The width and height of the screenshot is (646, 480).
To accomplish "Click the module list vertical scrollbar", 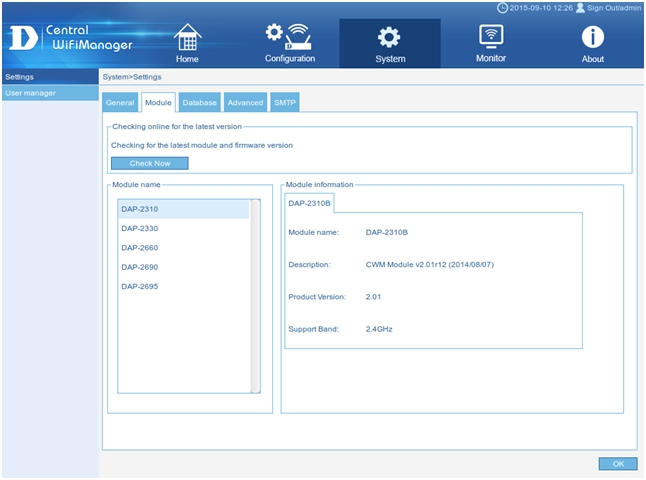I will click(256, 295).
